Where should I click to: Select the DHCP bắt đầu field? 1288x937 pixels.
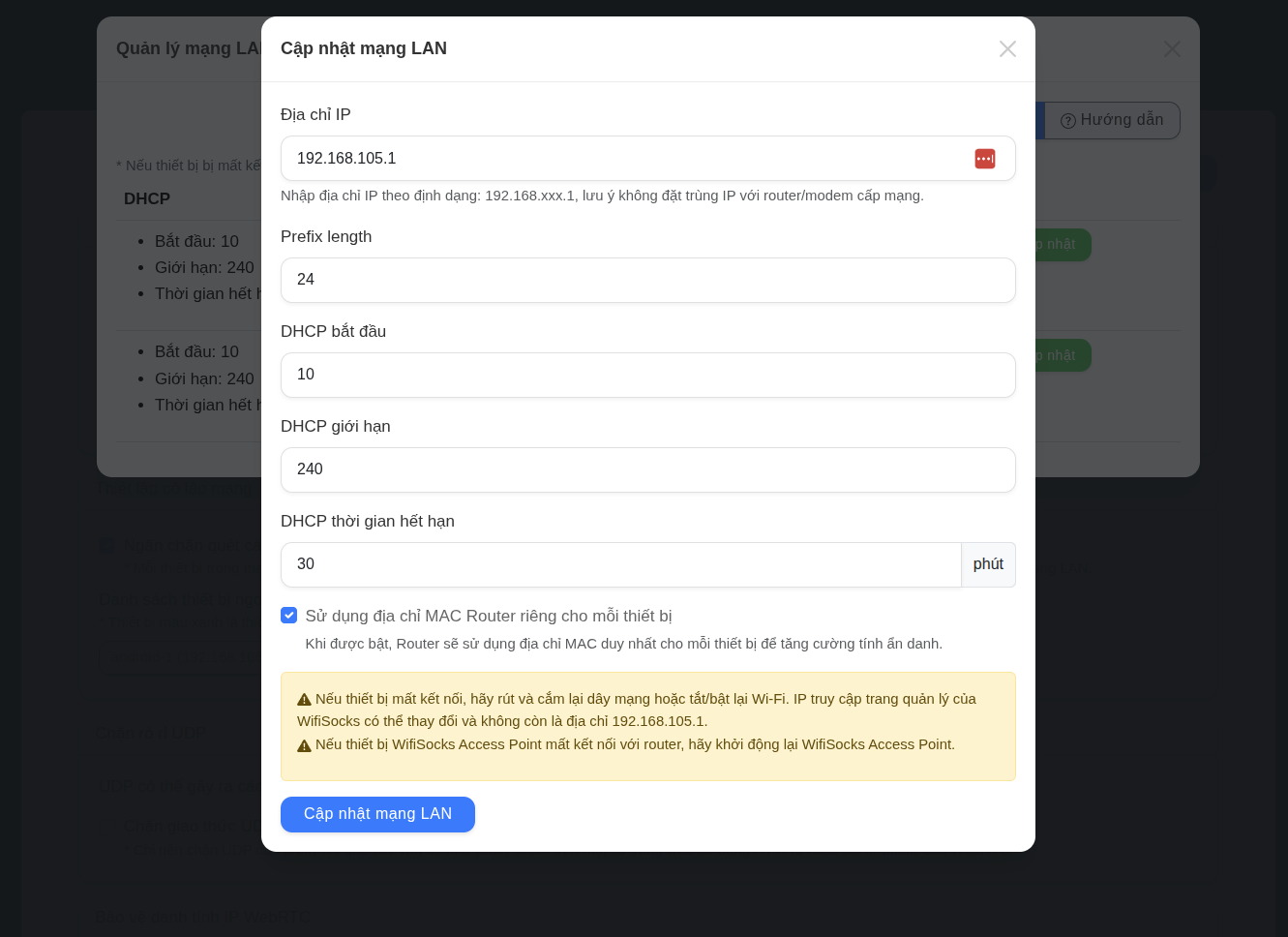647,375
